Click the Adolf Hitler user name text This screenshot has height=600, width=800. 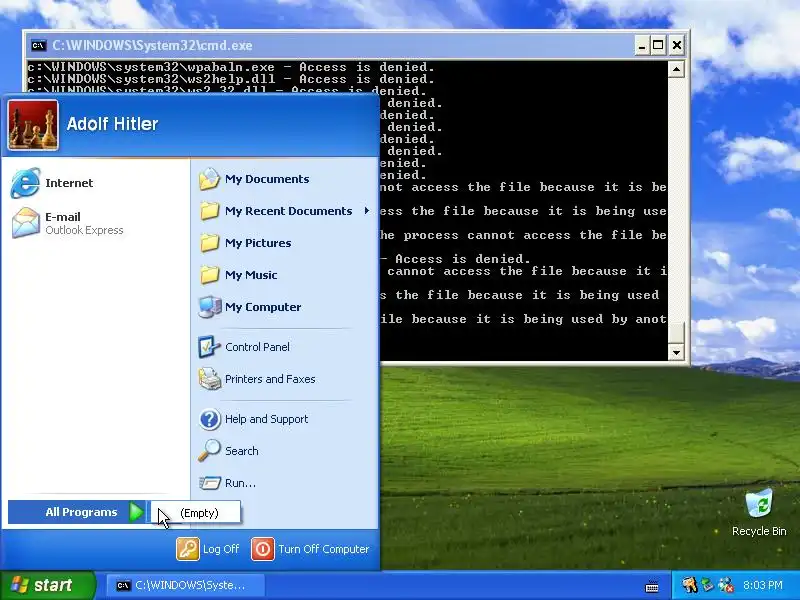pos(112,124)
